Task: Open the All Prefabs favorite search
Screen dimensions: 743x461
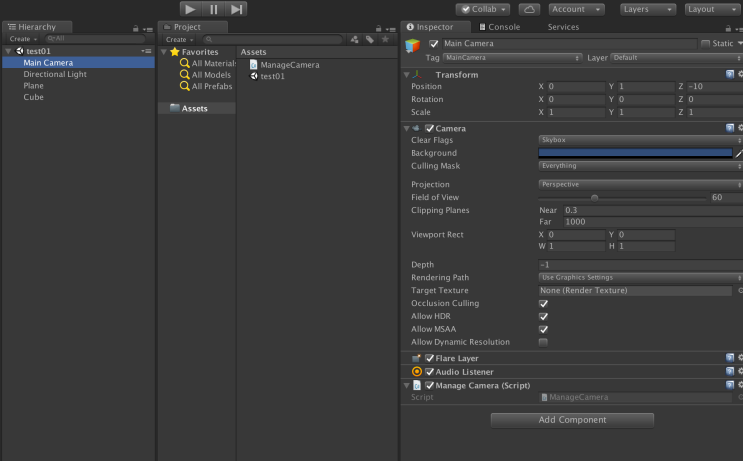Action: coord(206,86)
